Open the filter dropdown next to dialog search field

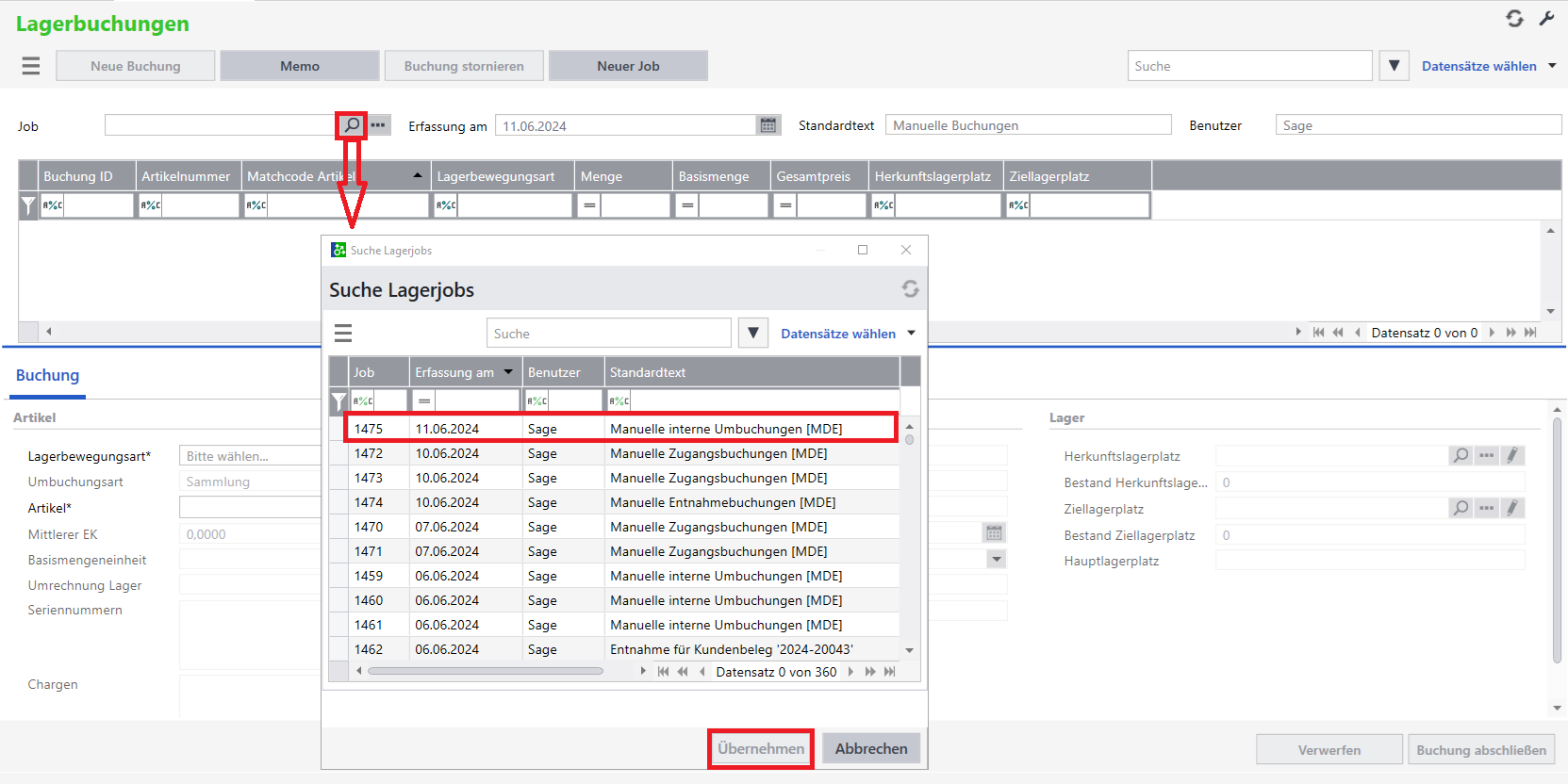[x=752, y=334]
